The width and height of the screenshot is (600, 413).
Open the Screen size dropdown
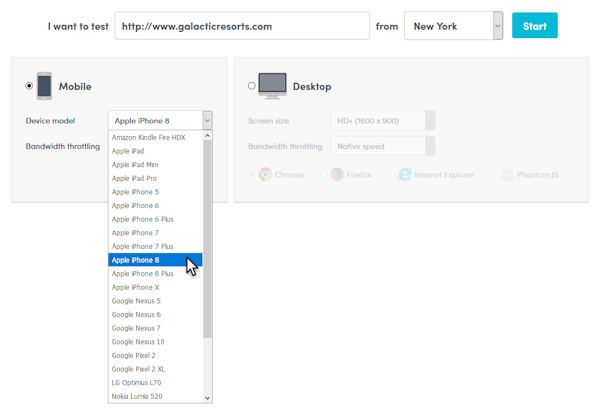pyautogui.click(x=382, y=120)
